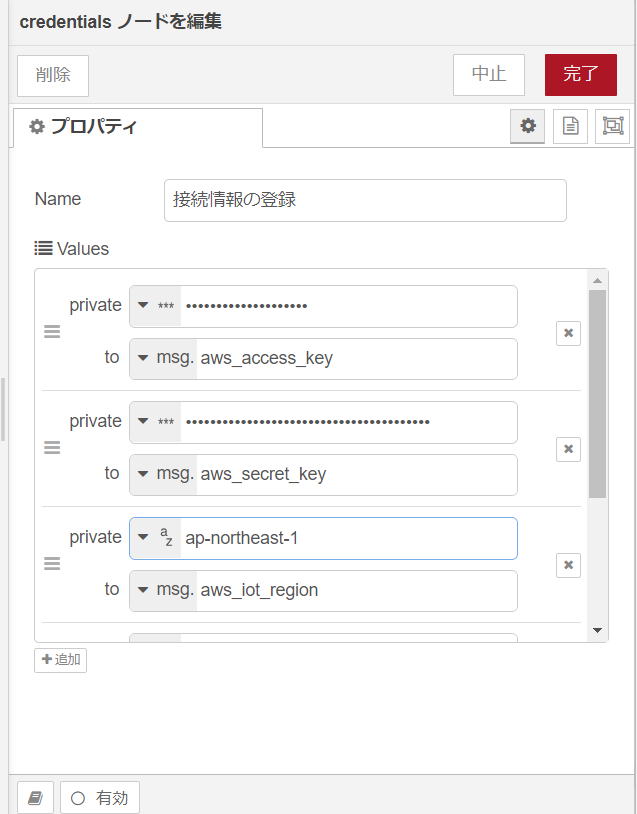Click the 中止 cancel button
The width and height of the screenshot is (637, 814).
click(x=489, y=74)
